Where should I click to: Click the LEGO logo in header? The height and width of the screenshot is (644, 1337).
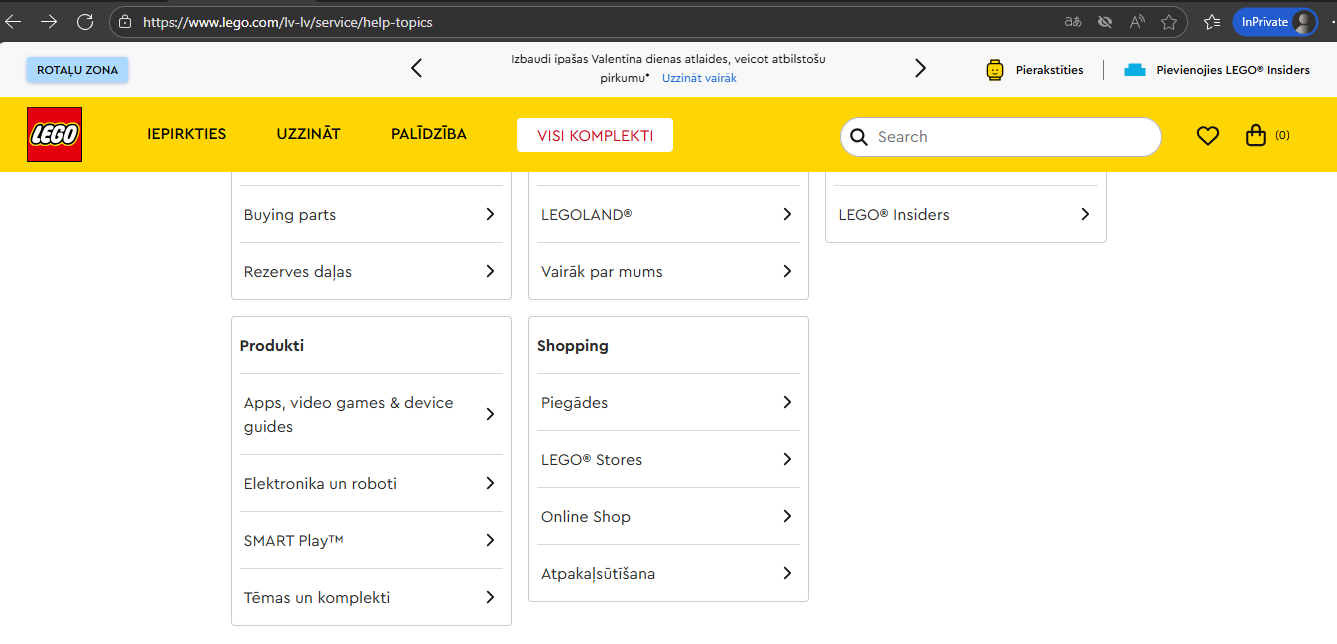(x=54, y=135)
